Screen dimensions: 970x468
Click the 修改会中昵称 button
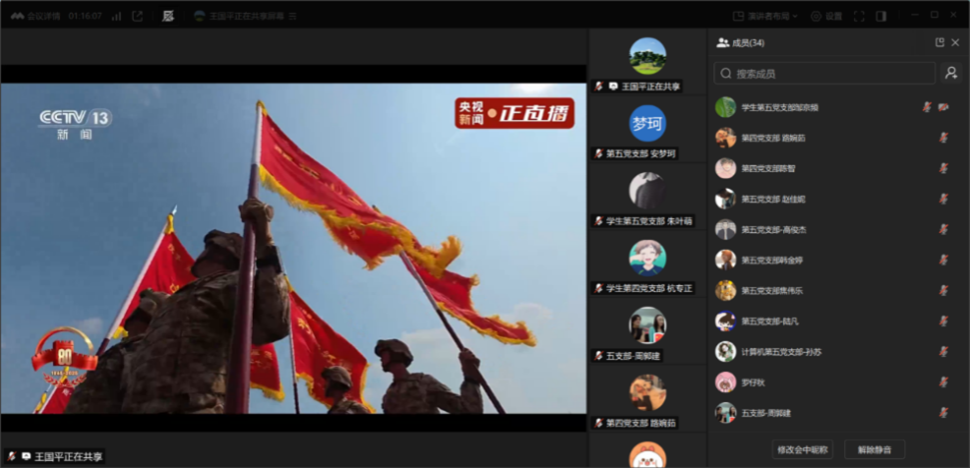coord(802,450)
